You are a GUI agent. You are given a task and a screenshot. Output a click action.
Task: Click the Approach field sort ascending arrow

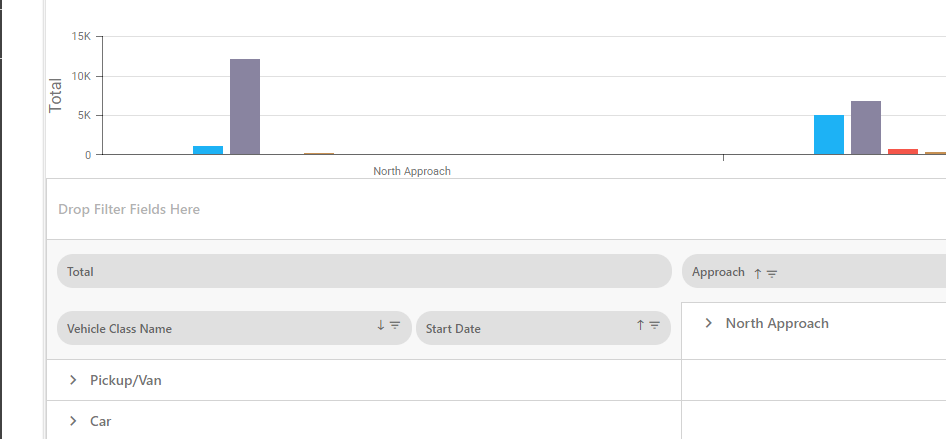coord(758,273)
